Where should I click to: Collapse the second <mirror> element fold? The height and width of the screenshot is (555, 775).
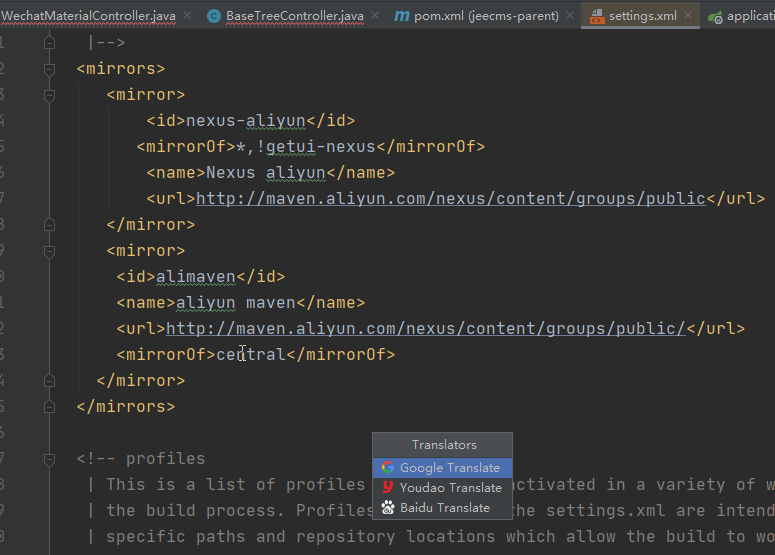(x=49, y=251)
